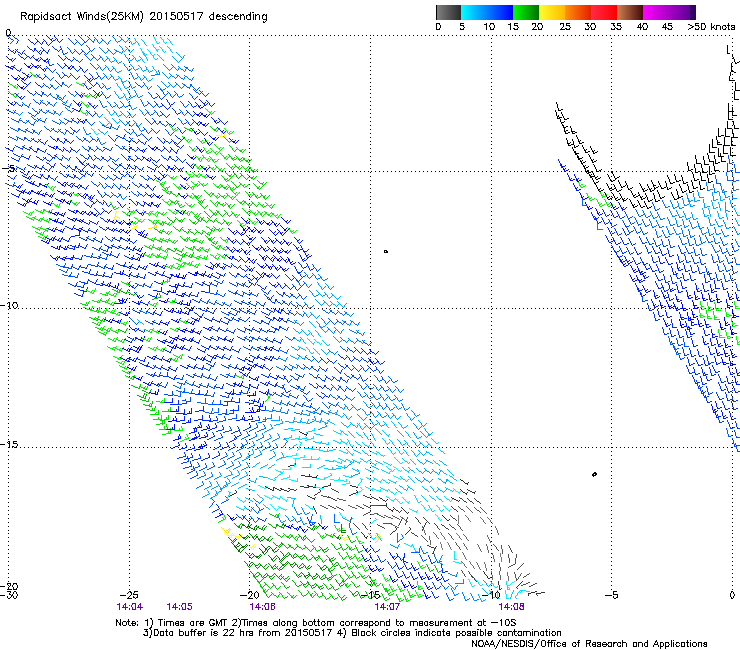Click the NOAA/NESDIS credit line

pyautogui.click(x=589, y=644)
